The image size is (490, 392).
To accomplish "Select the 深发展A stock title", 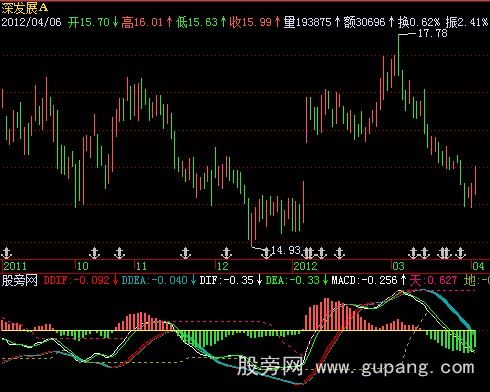I will (25, 8).
